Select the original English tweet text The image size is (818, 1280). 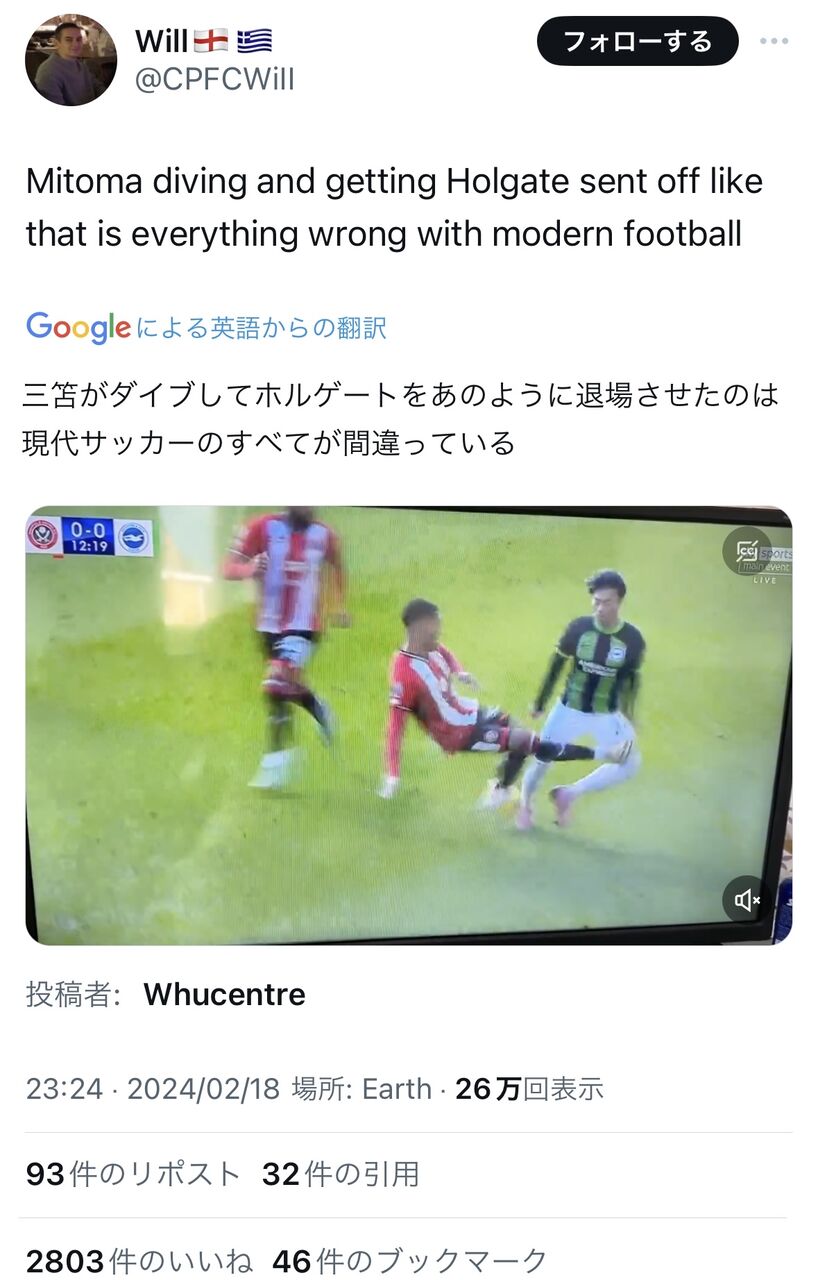(x=394, y=207)
